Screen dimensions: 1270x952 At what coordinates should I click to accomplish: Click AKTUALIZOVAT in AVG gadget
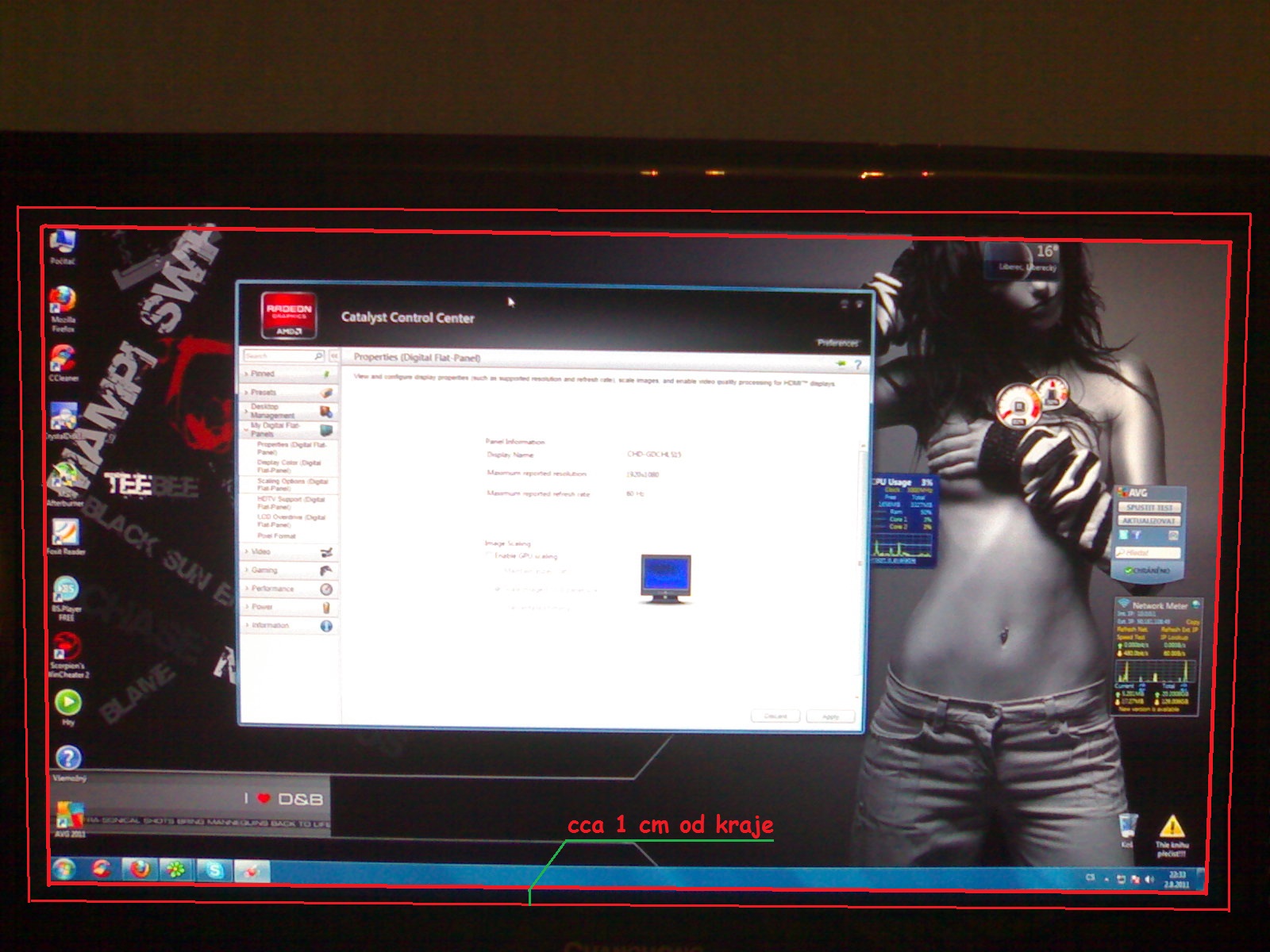1149,520
